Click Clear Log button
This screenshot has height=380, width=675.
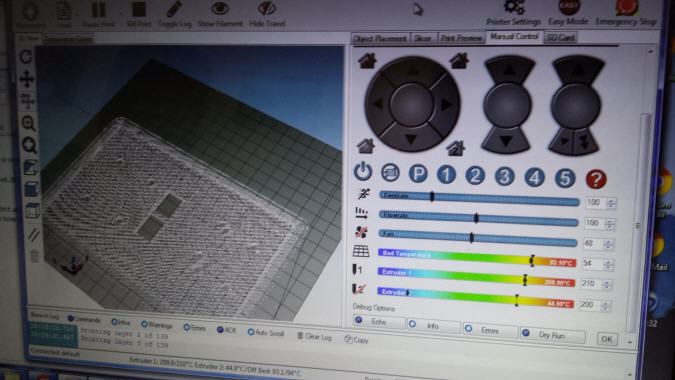click(314, 336)
